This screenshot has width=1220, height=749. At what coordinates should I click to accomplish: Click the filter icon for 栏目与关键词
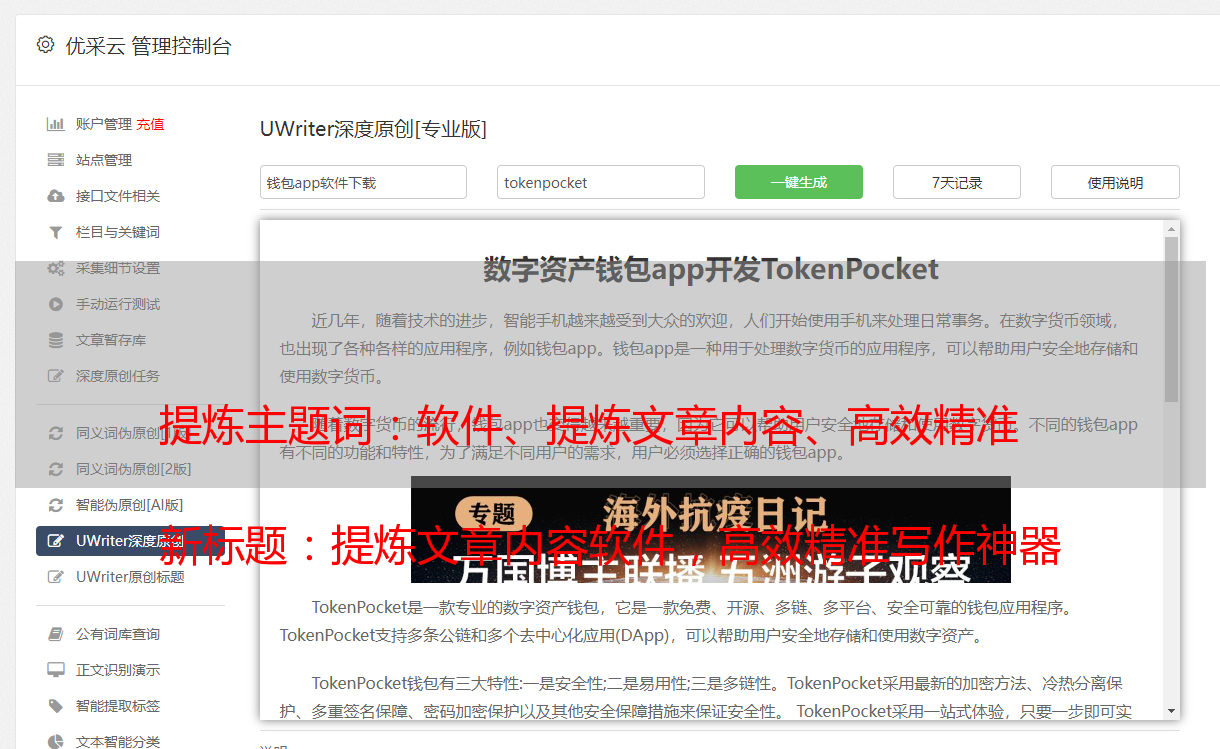56,232
